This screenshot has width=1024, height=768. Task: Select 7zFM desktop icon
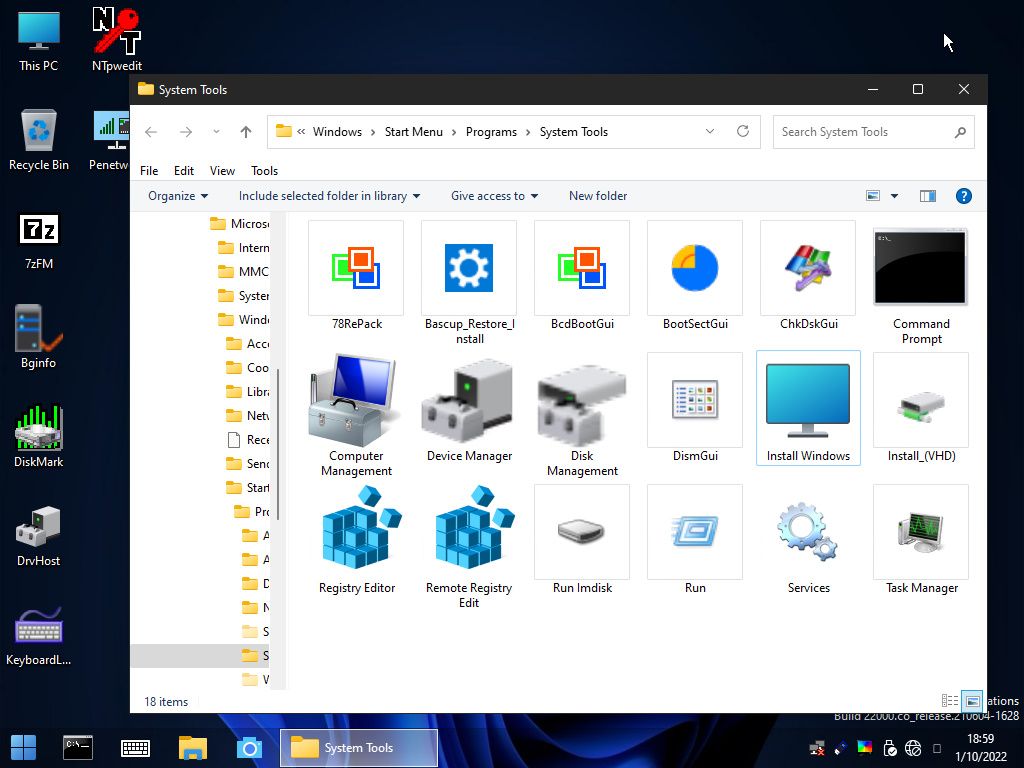(39, 240)
